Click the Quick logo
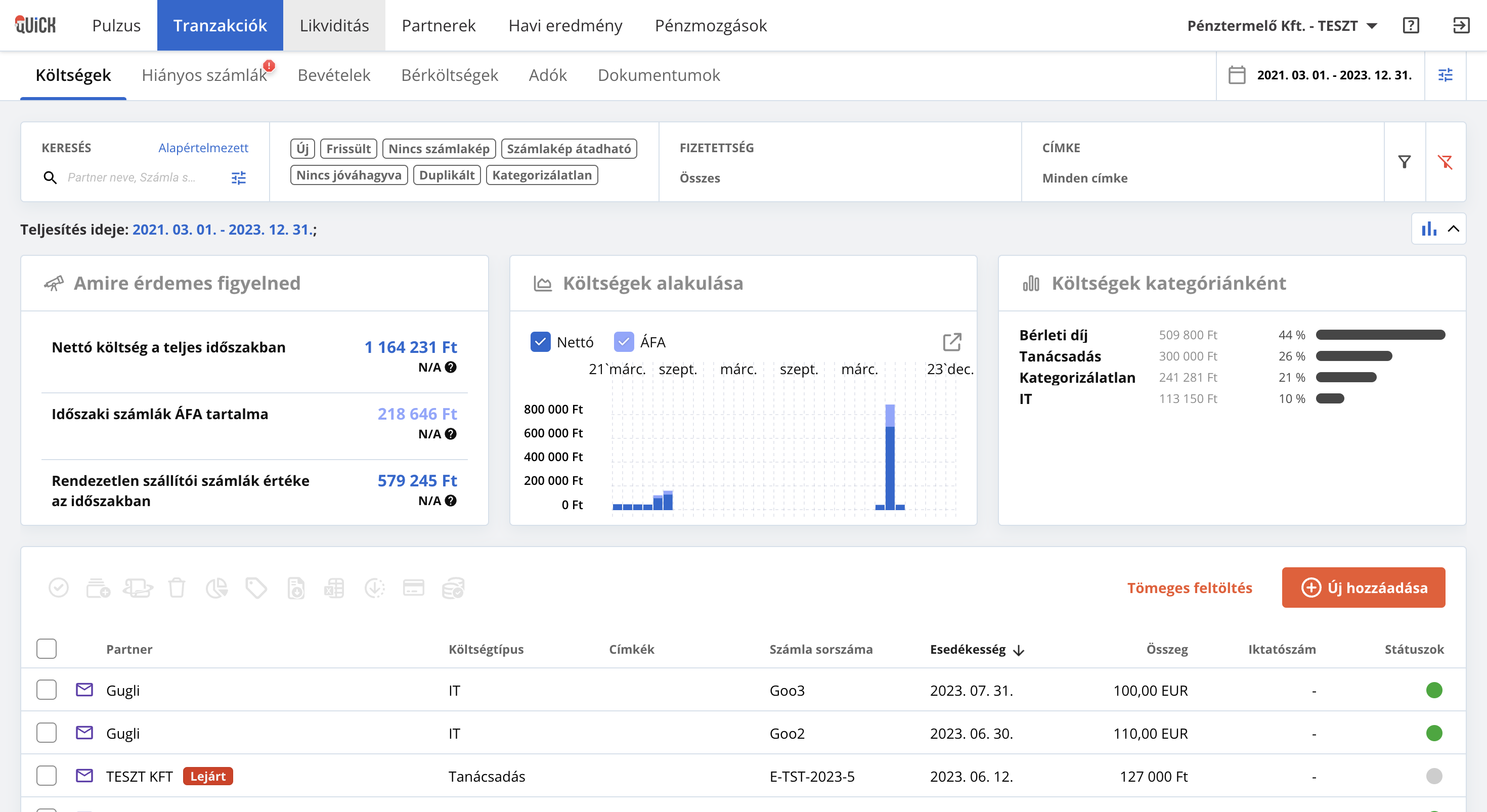Screen dimensions: 1487x812 [36, 25]
